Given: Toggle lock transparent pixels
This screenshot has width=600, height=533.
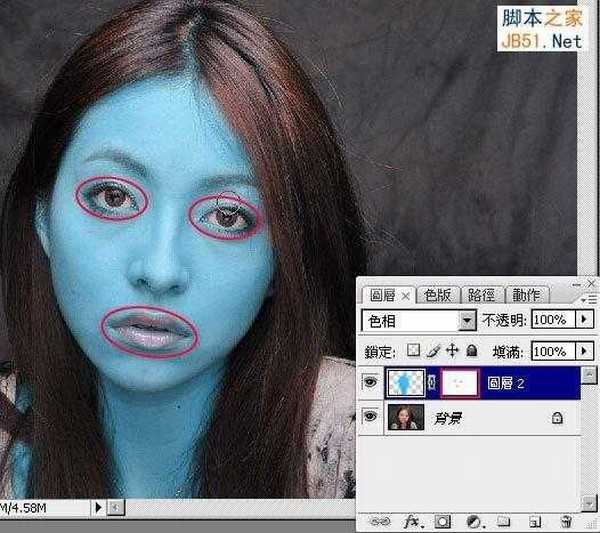Looking at the screenshot, I should click(415, 351).
